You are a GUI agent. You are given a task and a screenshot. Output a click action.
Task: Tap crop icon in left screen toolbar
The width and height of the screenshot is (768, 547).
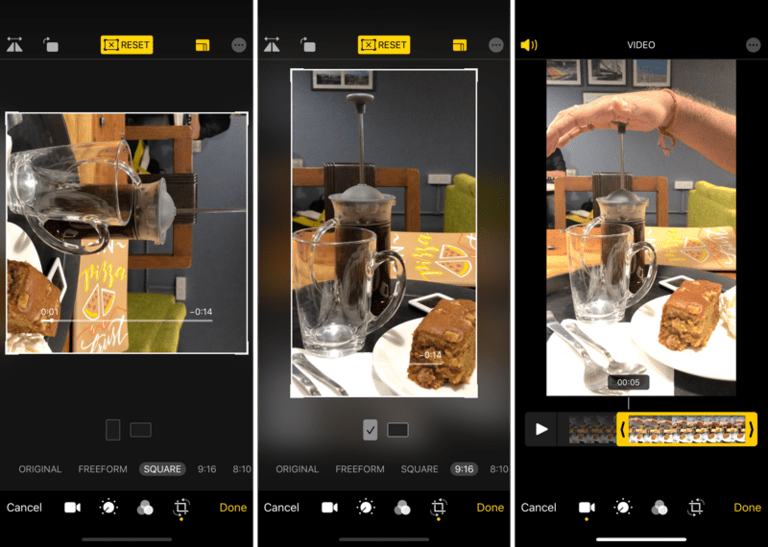click(181, 507)
